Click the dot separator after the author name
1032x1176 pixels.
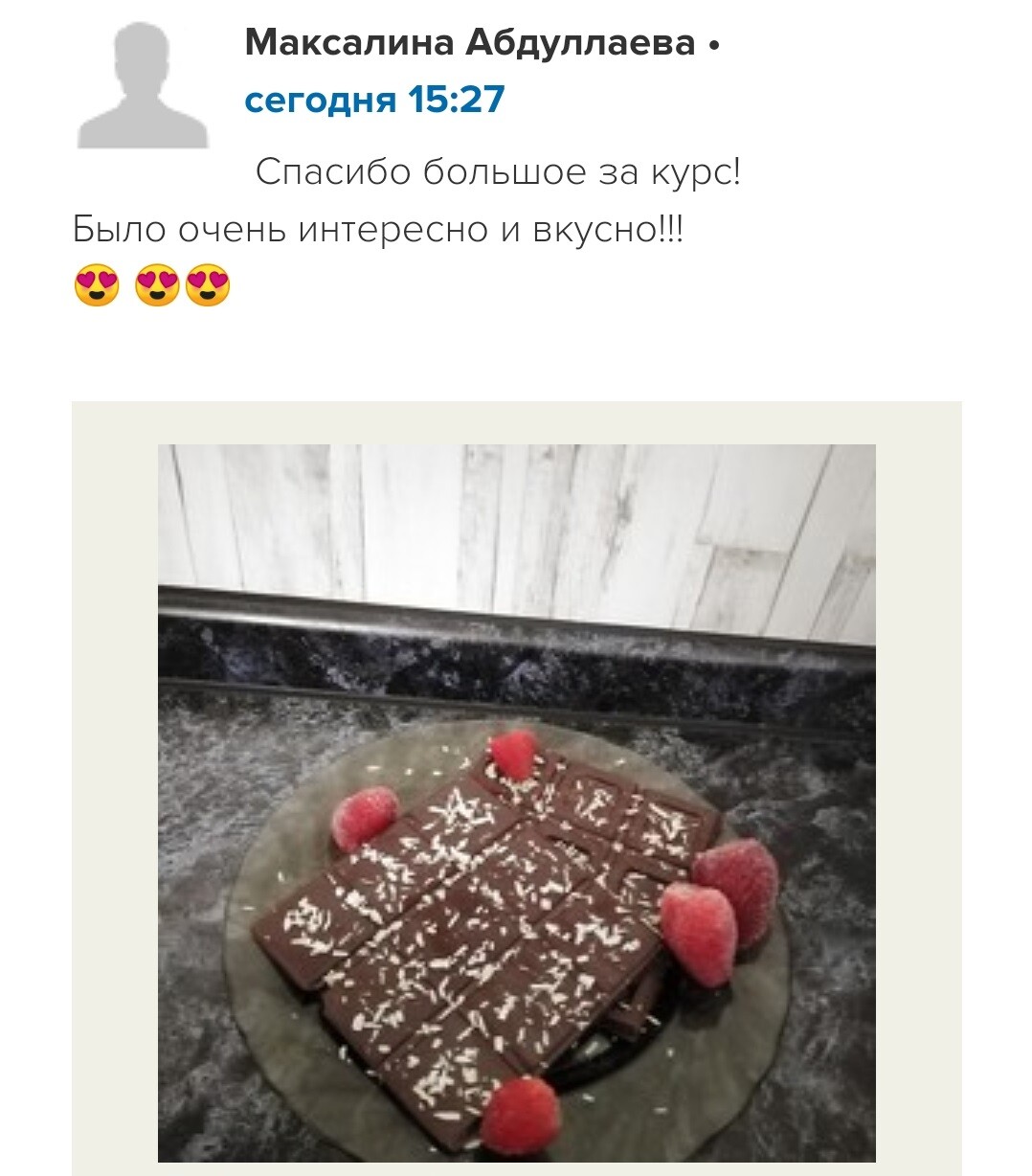tap(712, 44)
